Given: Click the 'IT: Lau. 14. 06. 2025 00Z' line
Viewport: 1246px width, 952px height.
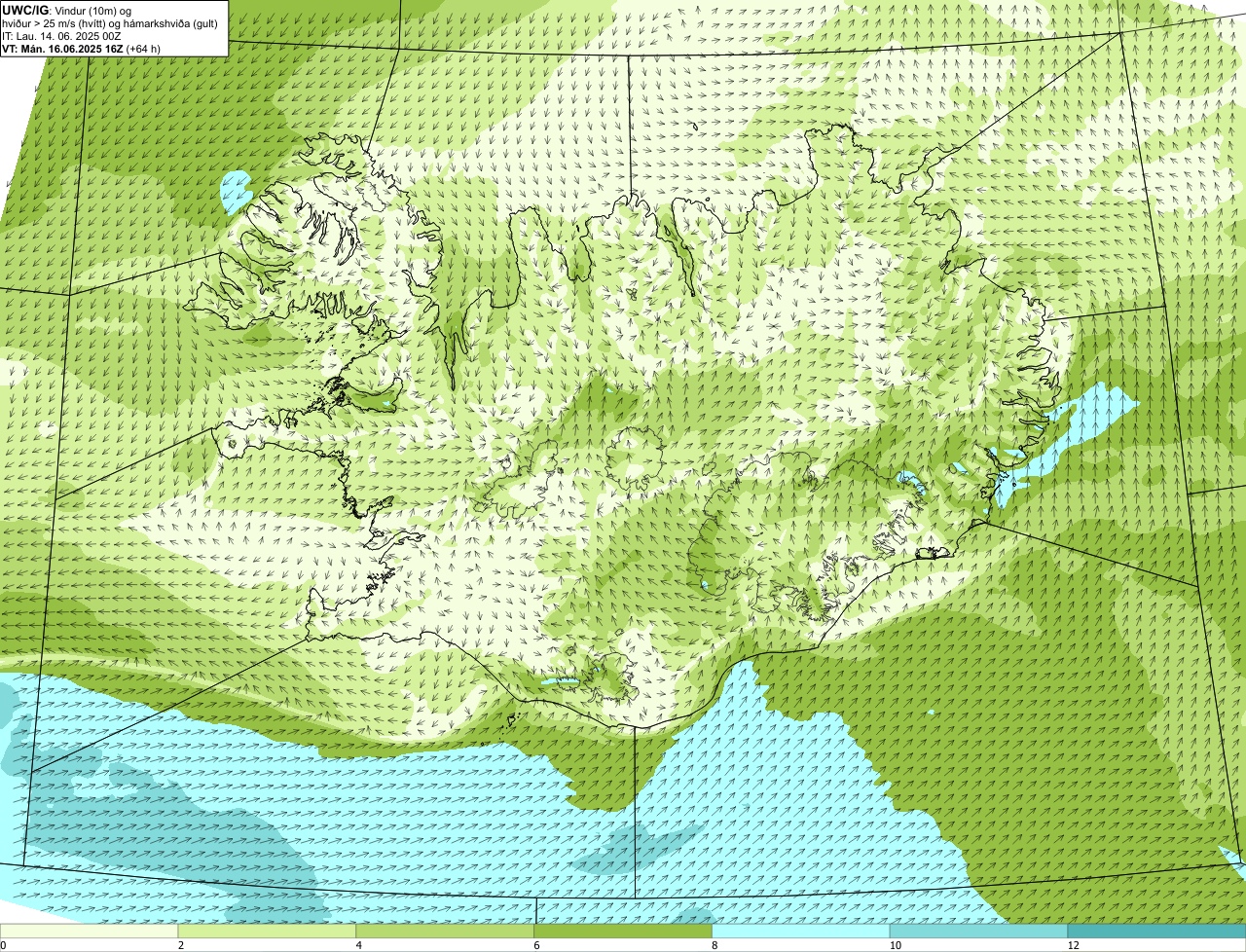Looking at the screenshot, I should pyautogui.click(x=61, y=36).
